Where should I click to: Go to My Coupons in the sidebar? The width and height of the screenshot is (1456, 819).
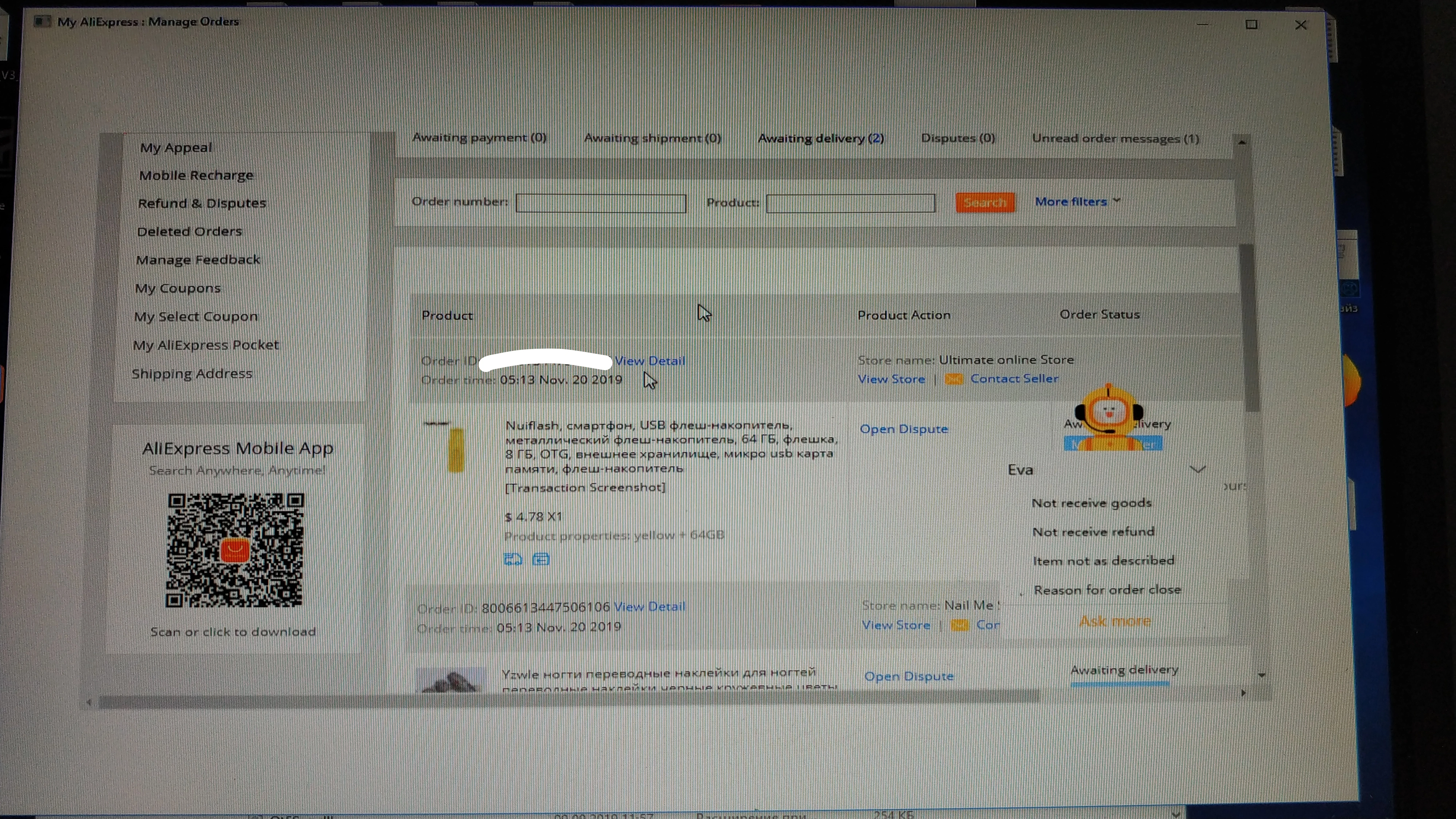[178, 288]
